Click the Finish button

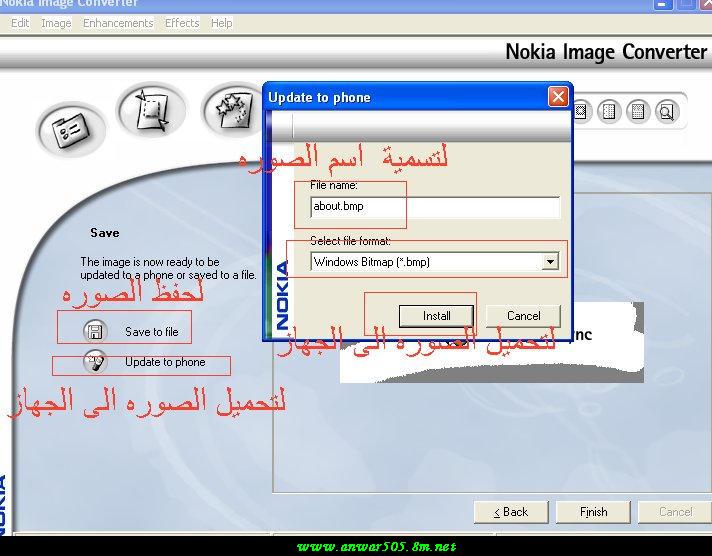593,512
